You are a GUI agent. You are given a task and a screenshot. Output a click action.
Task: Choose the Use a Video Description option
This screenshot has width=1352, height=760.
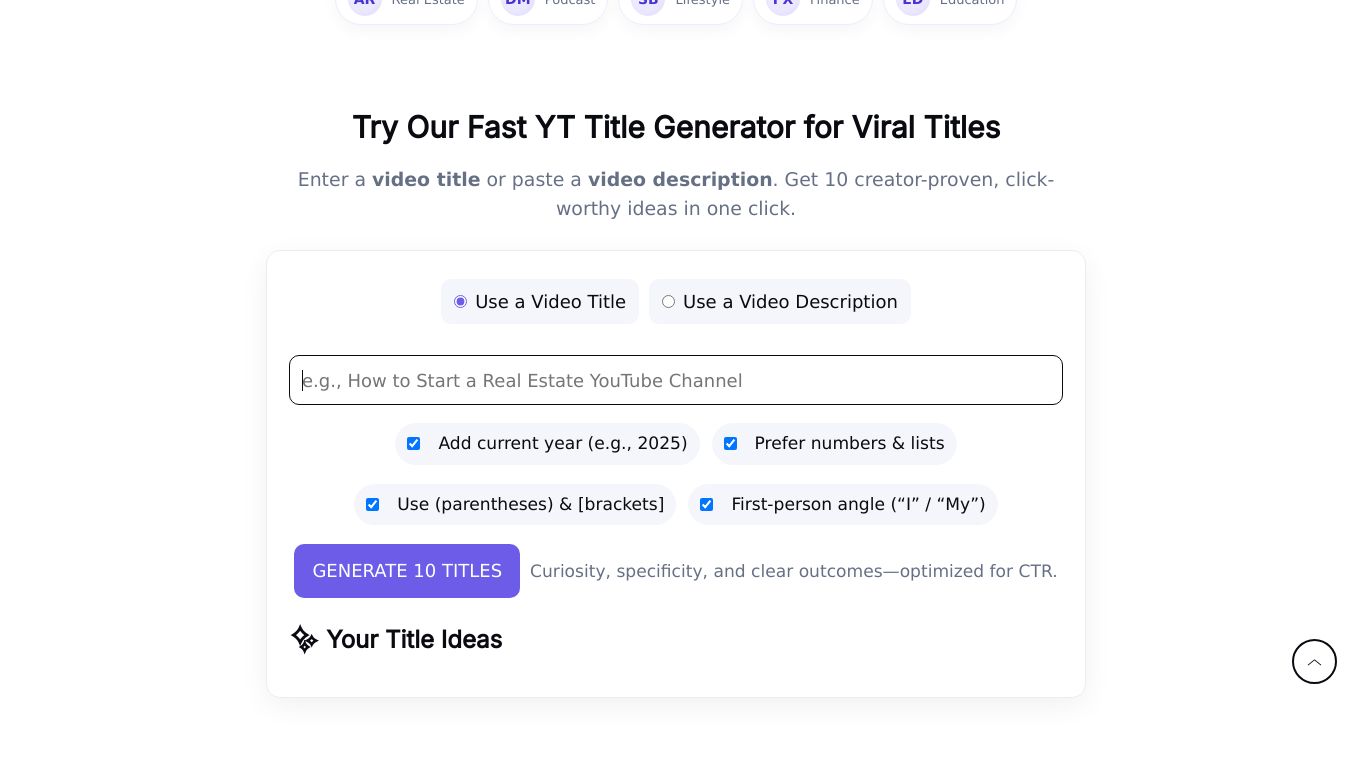click(668, 302)
